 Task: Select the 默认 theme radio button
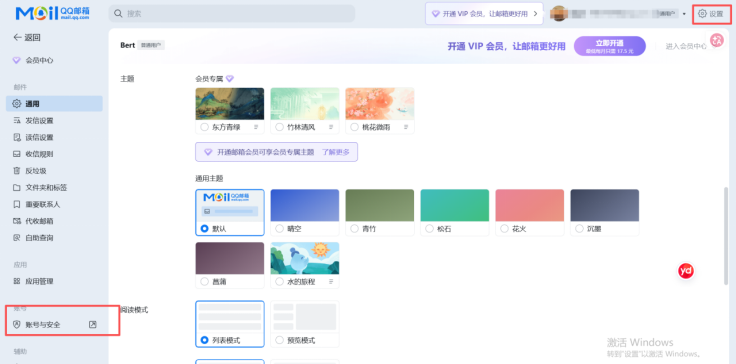(204, 229)
